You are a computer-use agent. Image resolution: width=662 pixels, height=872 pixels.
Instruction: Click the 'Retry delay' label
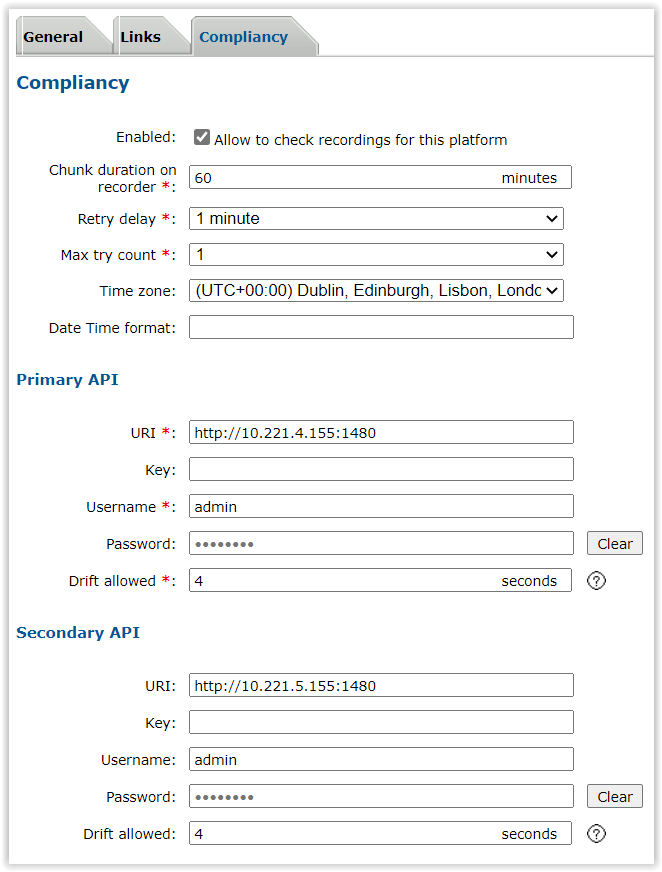[126, 219]
